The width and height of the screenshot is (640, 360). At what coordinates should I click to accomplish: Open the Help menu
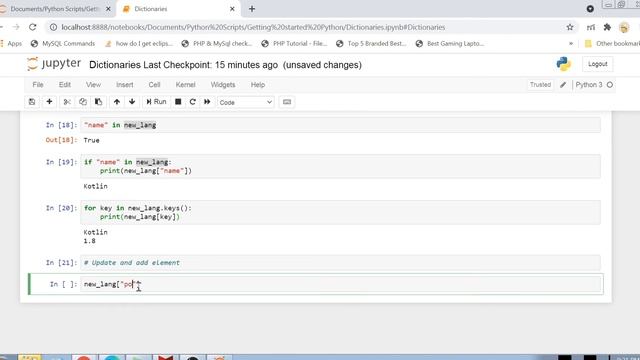(258, 85)
